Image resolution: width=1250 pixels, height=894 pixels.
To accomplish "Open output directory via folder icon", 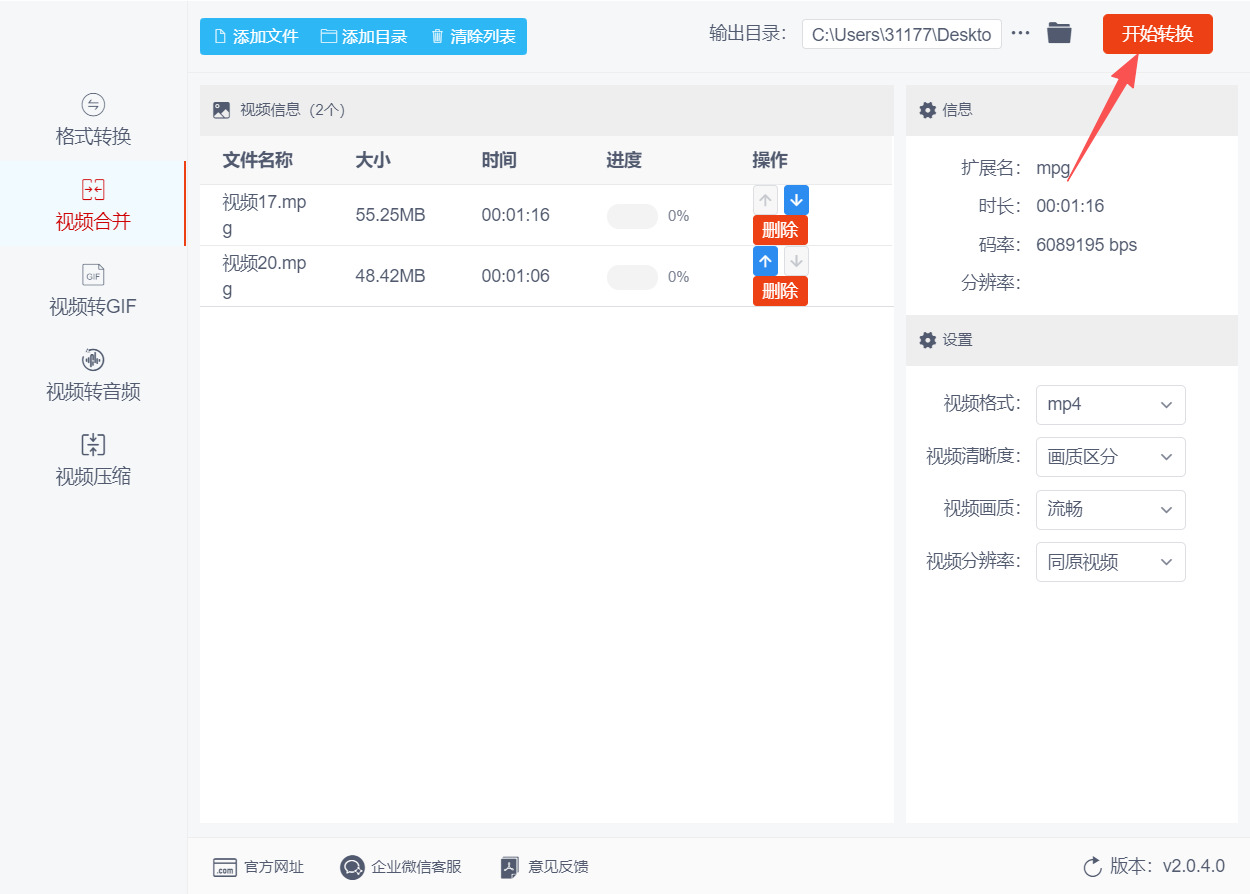I will pyautogui.click(x=1059, y=33).
